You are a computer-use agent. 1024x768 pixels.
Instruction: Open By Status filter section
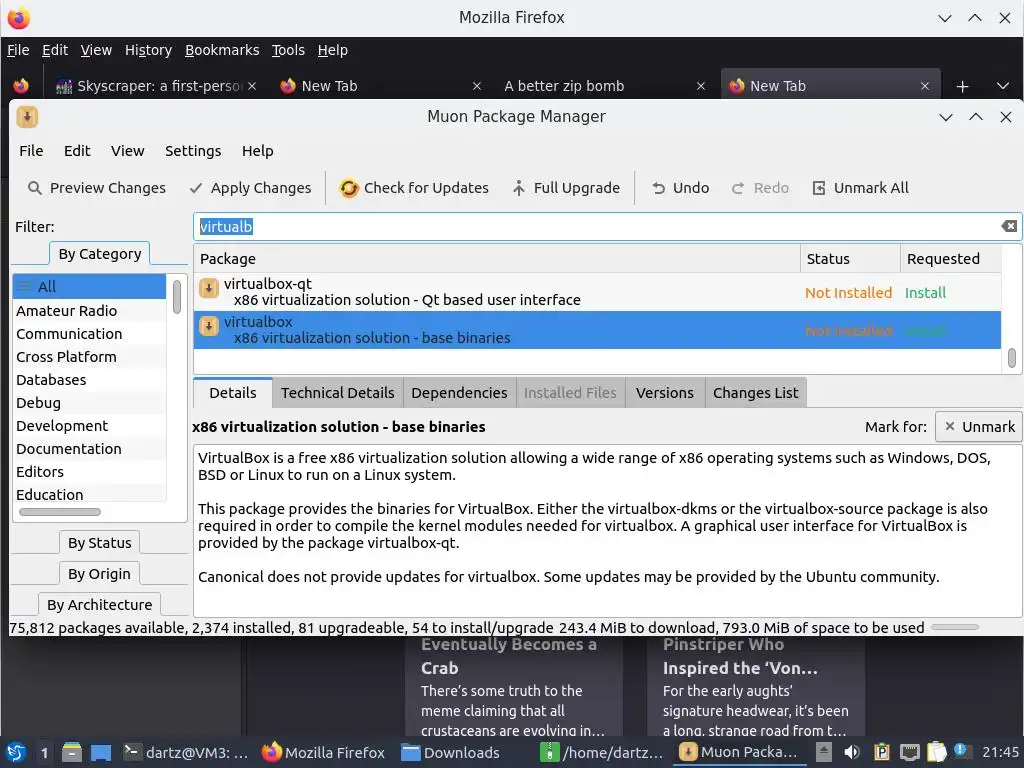(x=99, y=543)
